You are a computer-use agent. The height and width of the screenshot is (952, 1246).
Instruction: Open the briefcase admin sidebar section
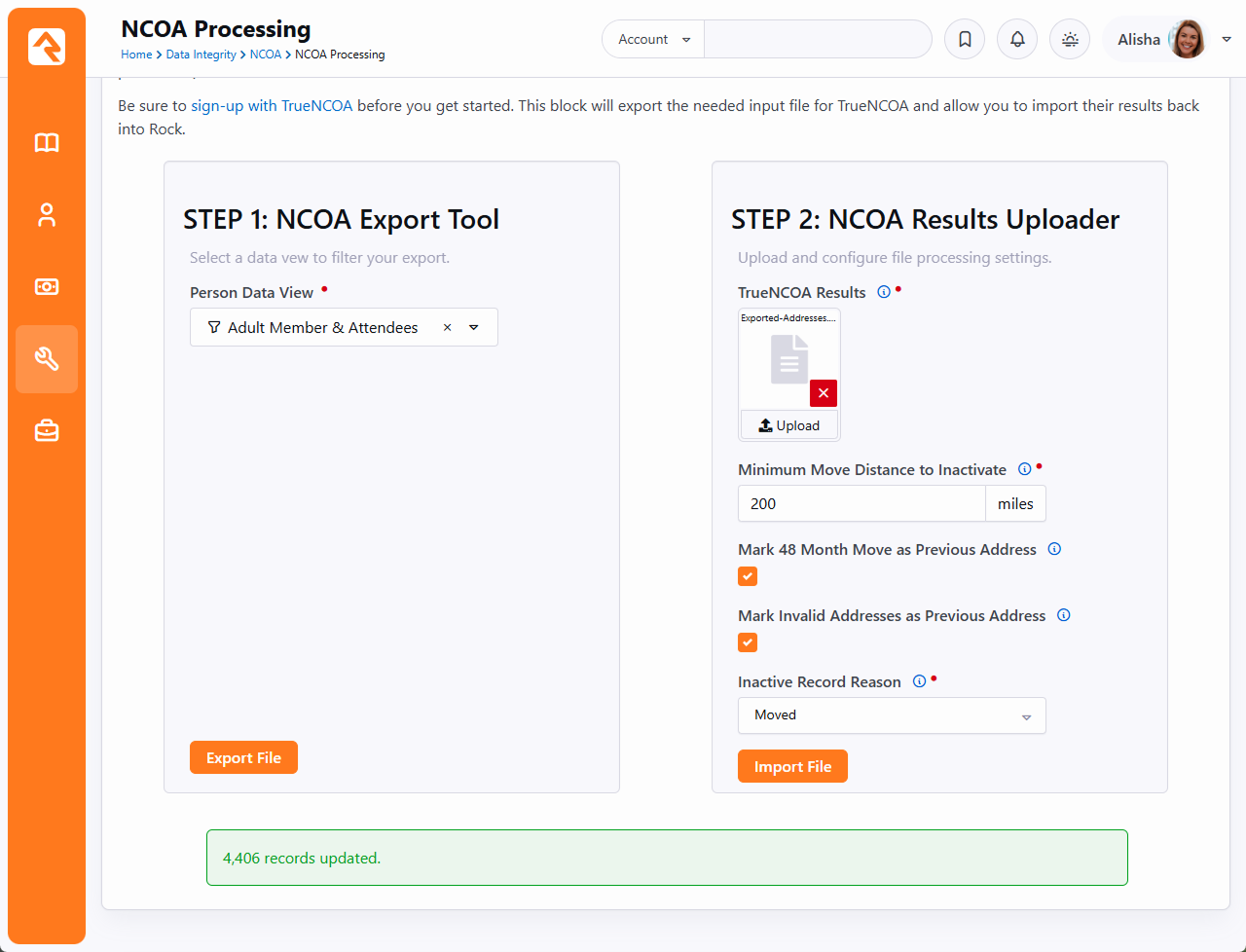[x=47, y=430]
